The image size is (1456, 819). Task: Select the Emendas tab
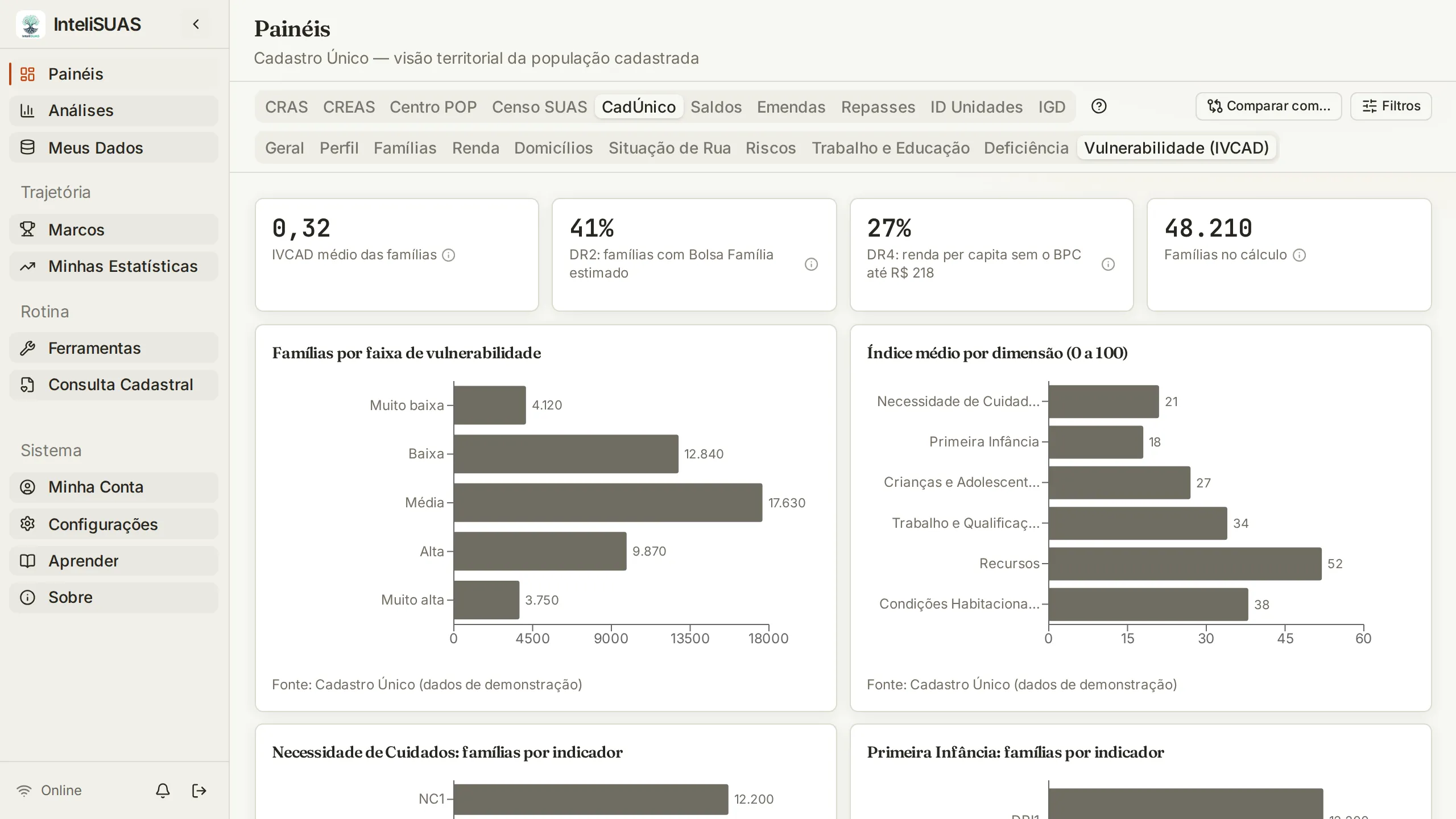[791, 107]
